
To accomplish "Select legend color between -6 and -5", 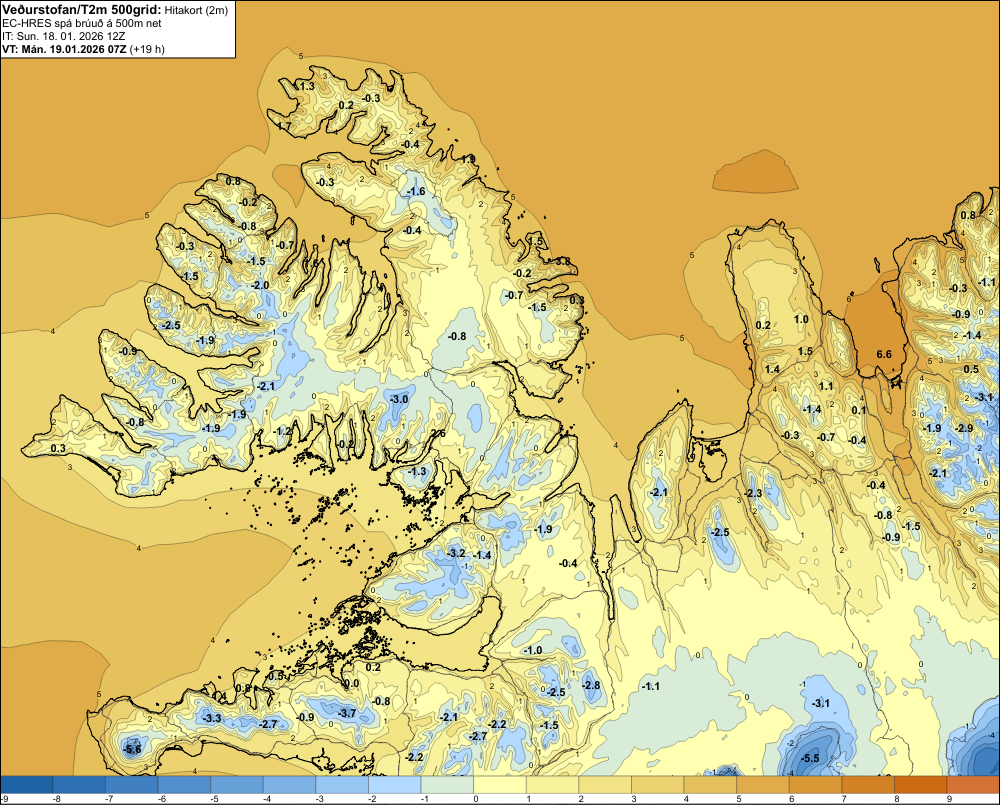I will (184, 785).
